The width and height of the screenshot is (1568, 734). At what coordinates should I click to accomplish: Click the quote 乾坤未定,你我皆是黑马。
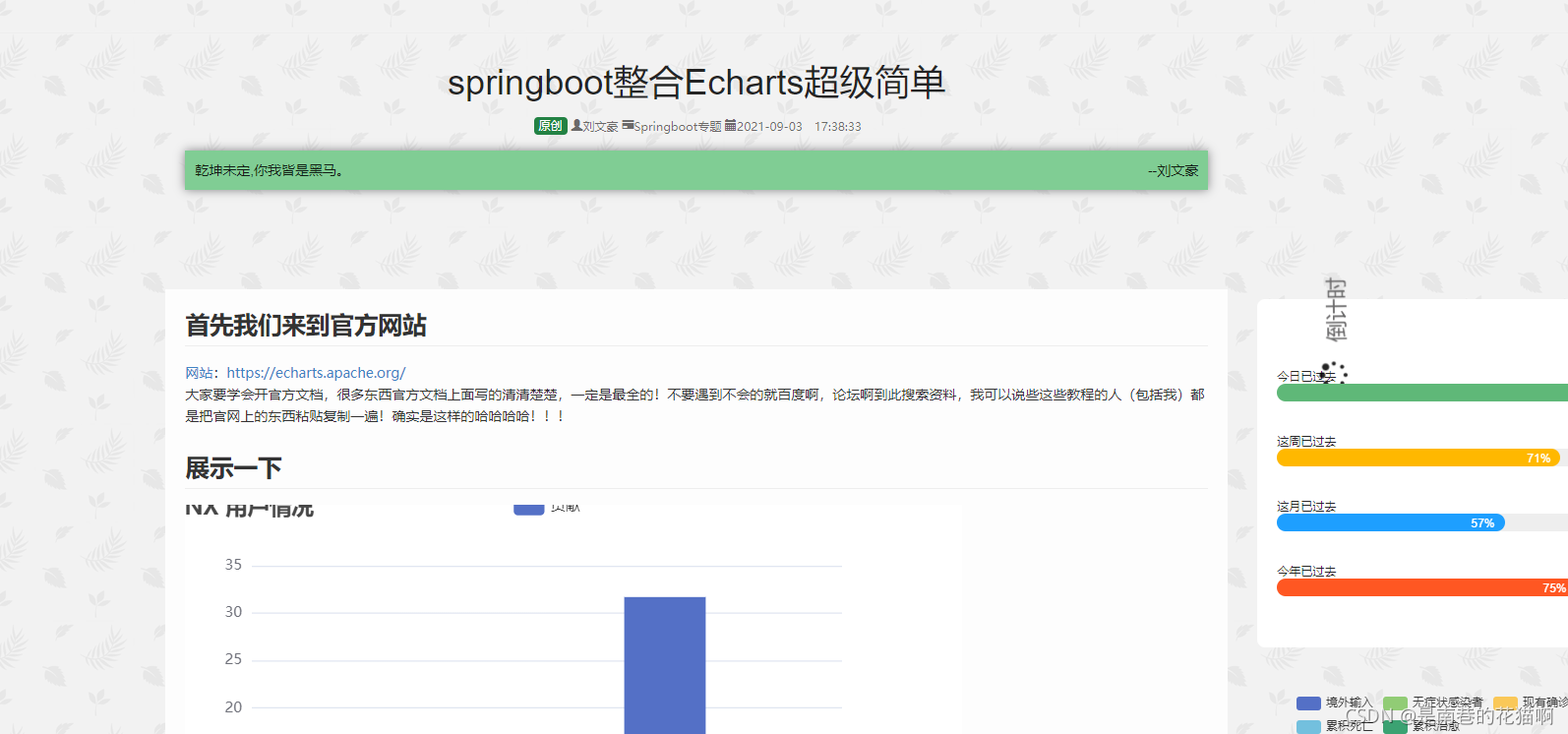coord(269,170)
